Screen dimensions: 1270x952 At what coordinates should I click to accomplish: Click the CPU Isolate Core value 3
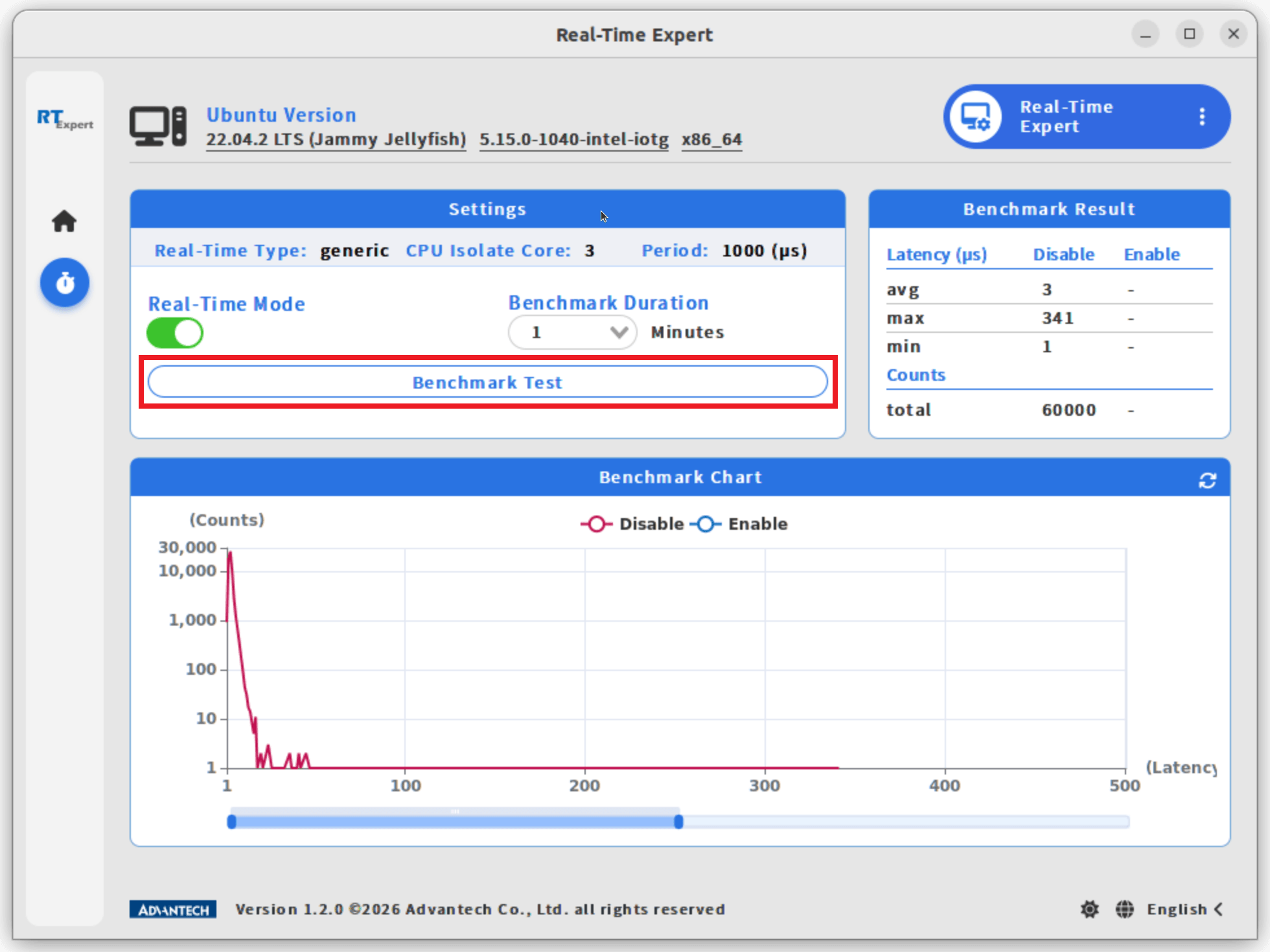pyautogui.click(x=589, y=251)
